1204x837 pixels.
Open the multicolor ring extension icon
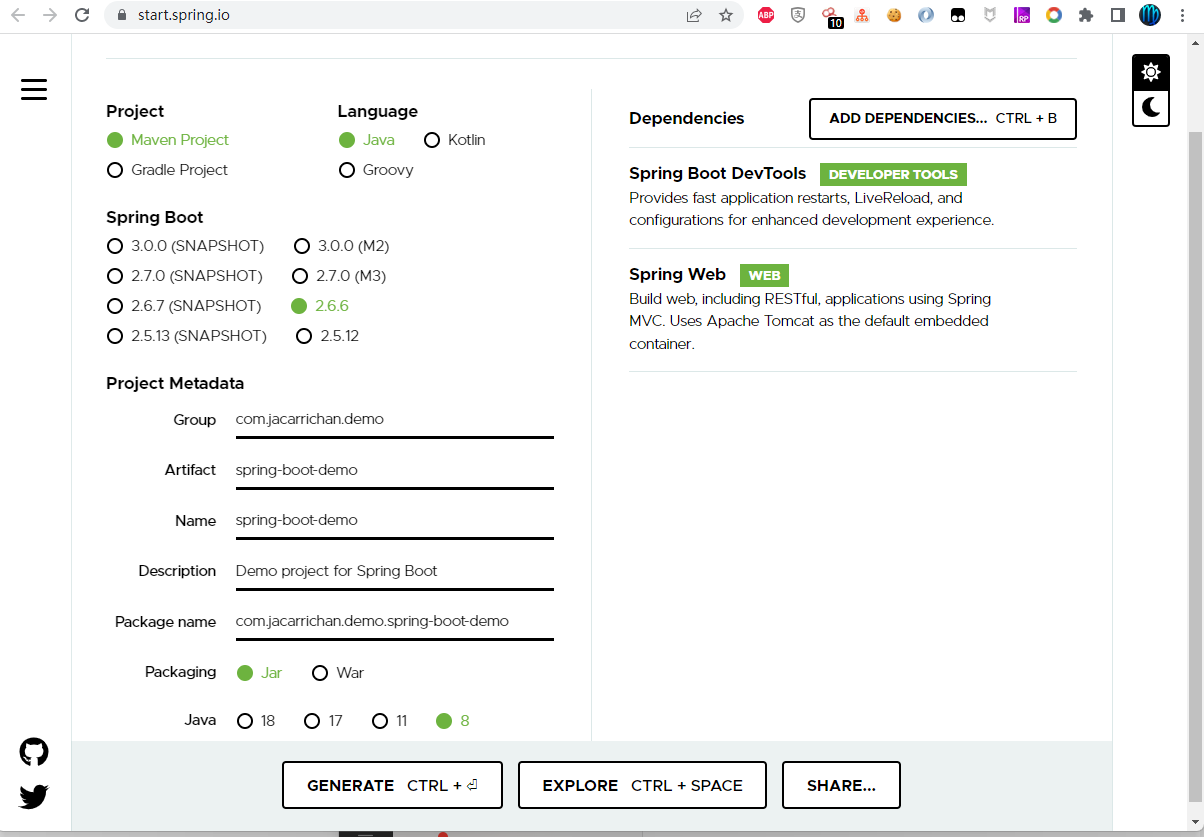[x=1054, y=15]
